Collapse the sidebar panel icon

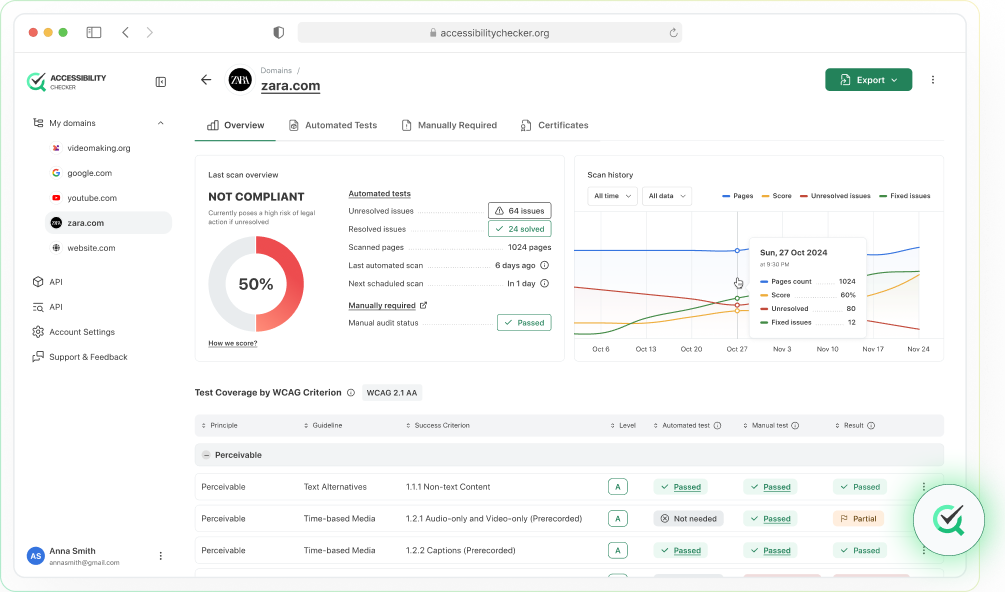(x=161, y=81)
